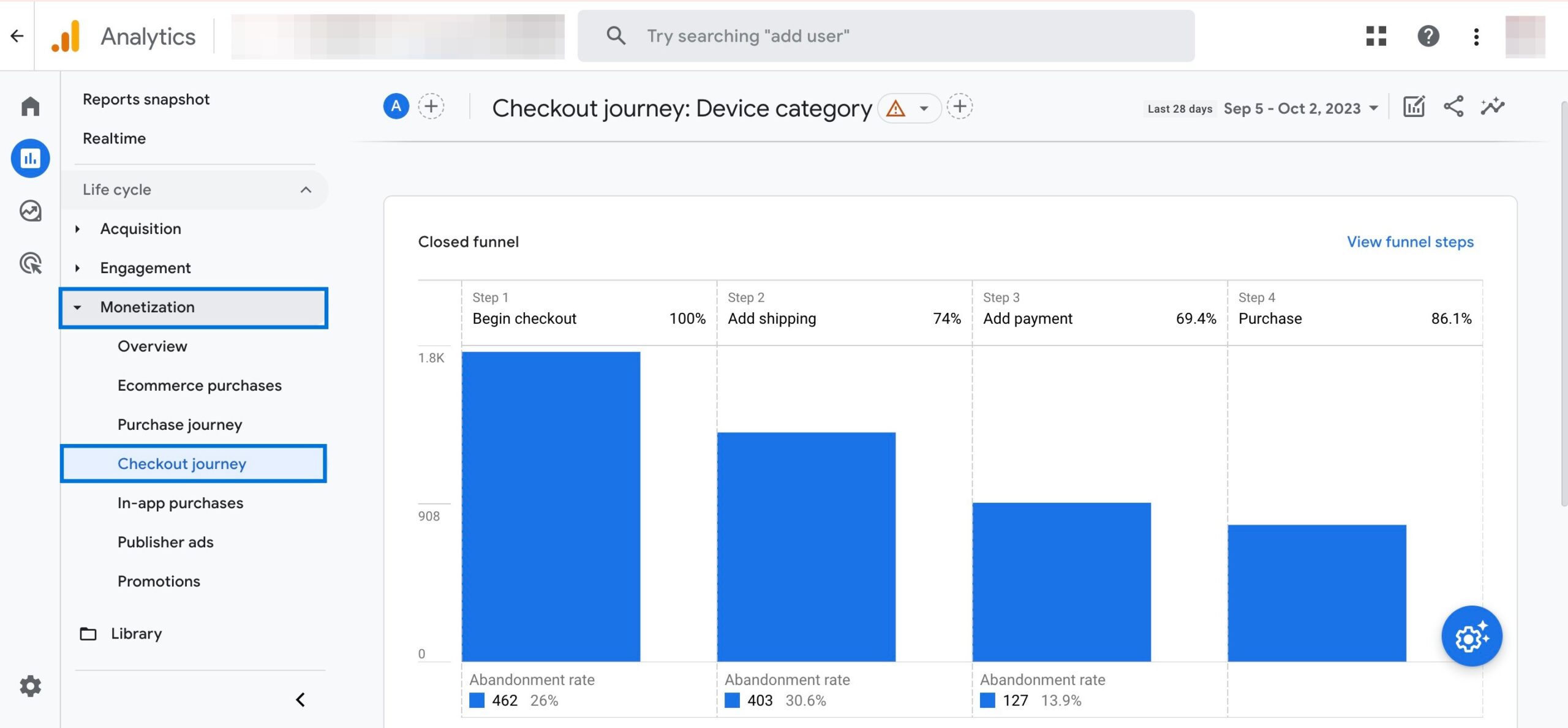Image resolution: width=1568 pixels, height=728 pixels.
Task: Open the Help menu icon
Action: click(1428, 36)
